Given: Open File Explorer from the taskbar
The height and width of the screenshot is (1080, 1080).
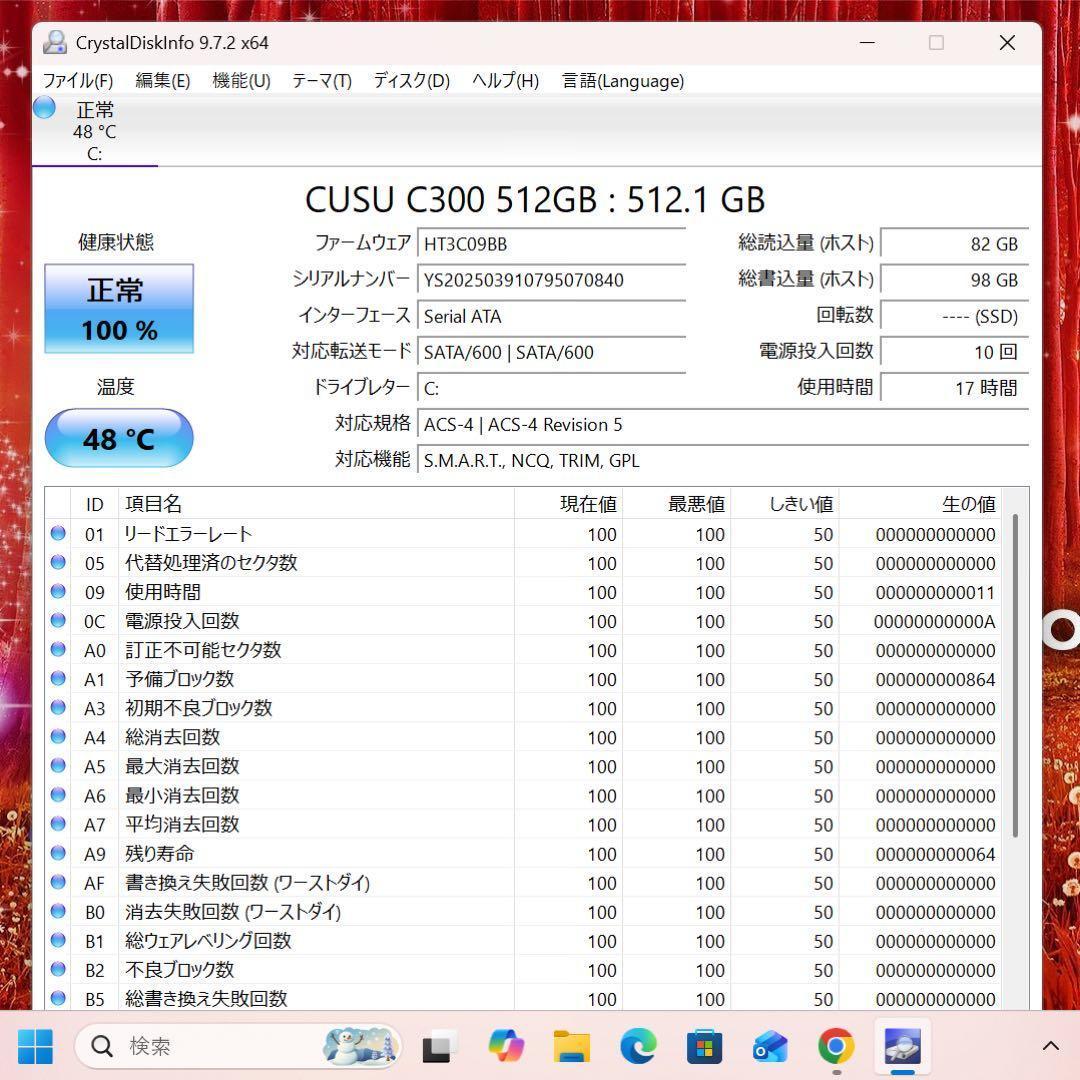Looking at the screenshot, I should [x=570, y=1046].
